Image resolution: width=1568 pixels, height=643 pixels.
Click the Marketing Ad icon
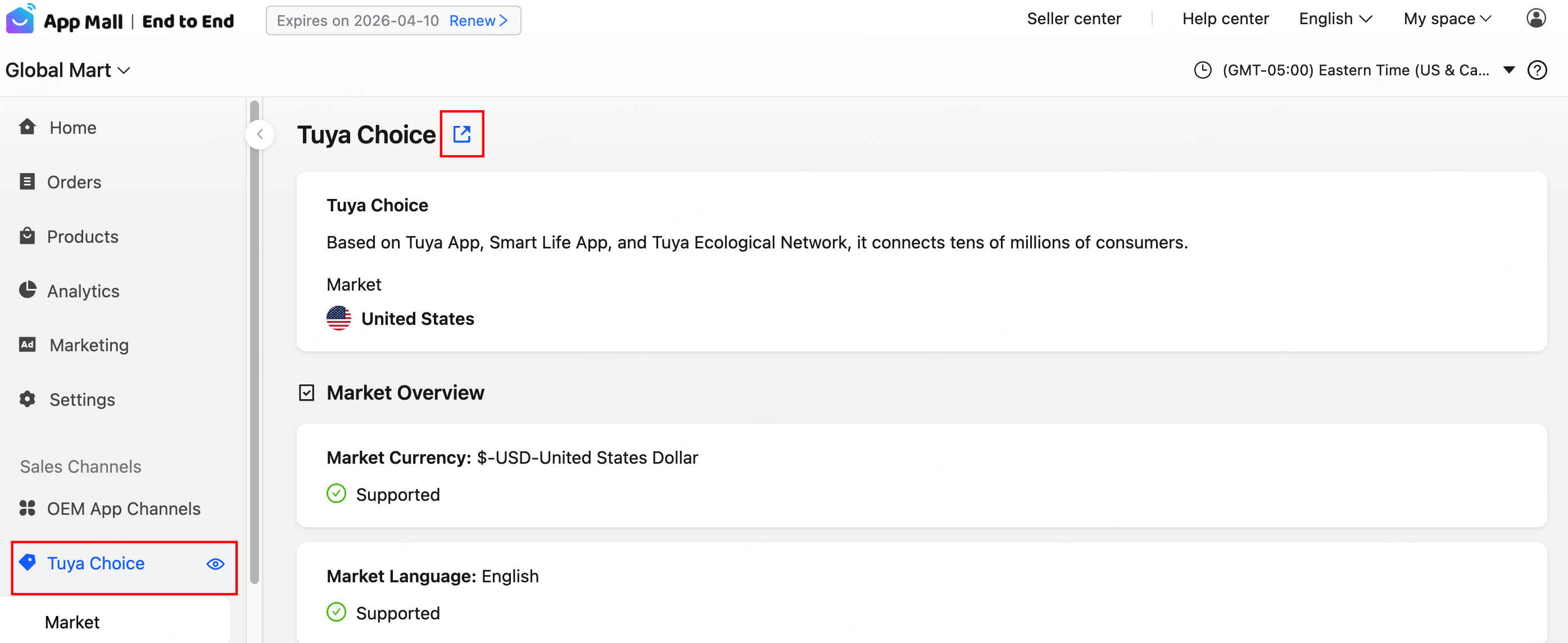click(28, 345)
